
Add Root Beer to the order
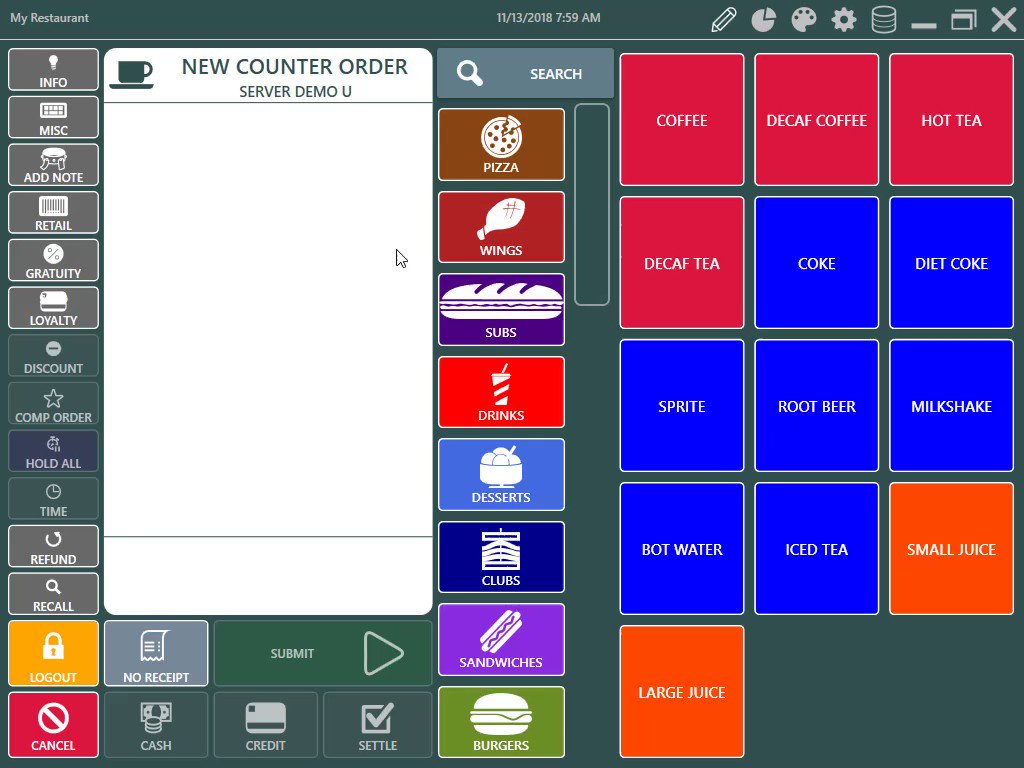817,406
